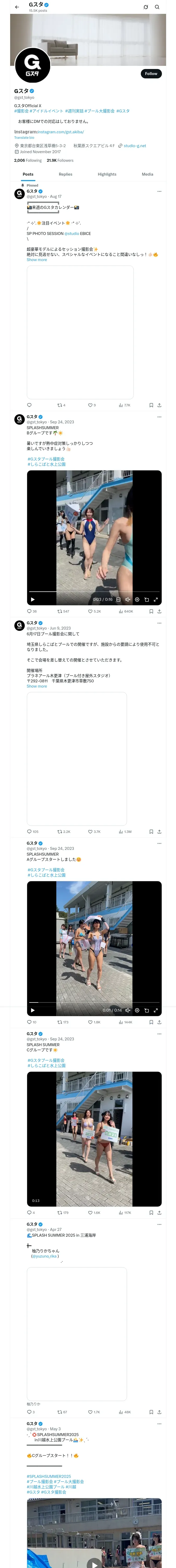This screenshot has height=1568, width=176.
Task: Switch to the Replies tab
Action: pos(65,174)
